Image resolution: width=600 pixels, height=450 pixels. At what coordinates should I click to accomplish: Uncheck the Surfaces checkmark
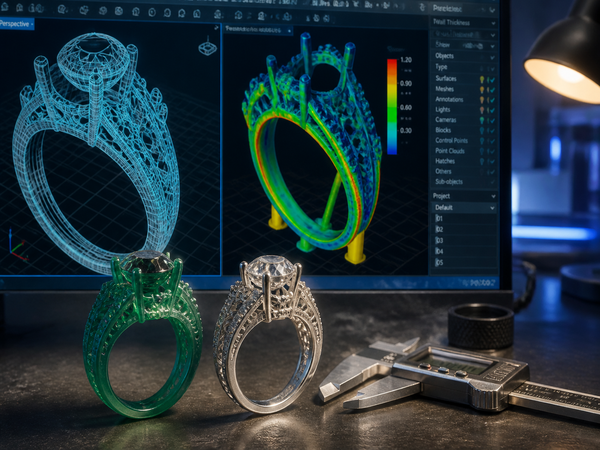click(492, 80)
